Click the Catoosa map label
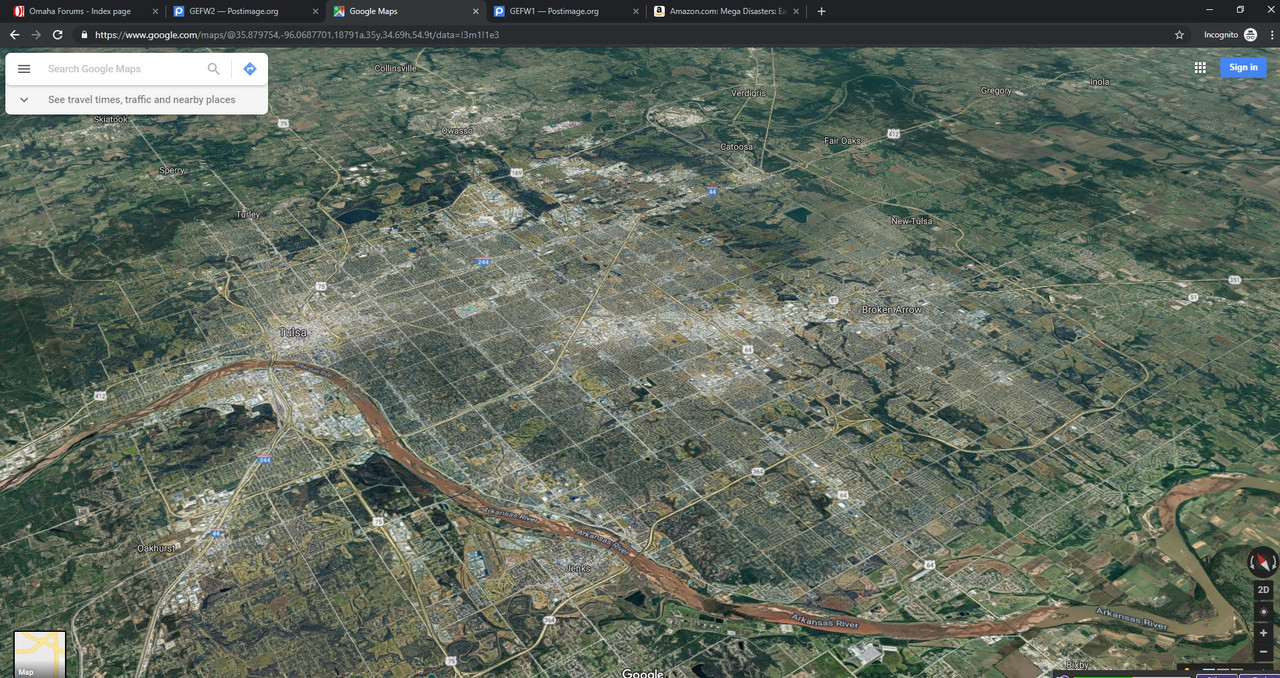Image resolution: width=1280 pixels, height=678 pixels. click(737, 147)
